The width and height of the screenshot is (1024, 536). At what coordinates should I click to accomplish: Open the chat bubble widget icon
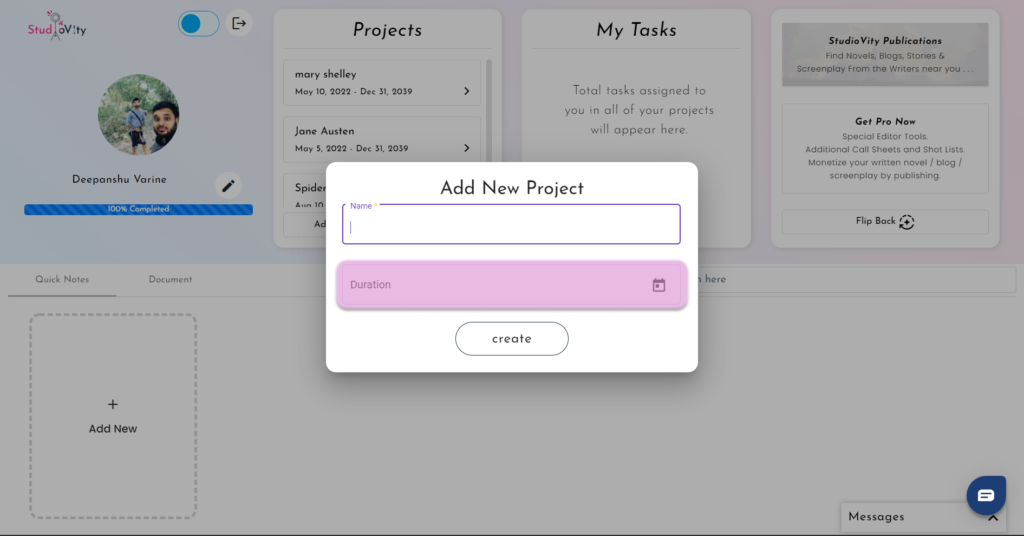click(986, 496)
